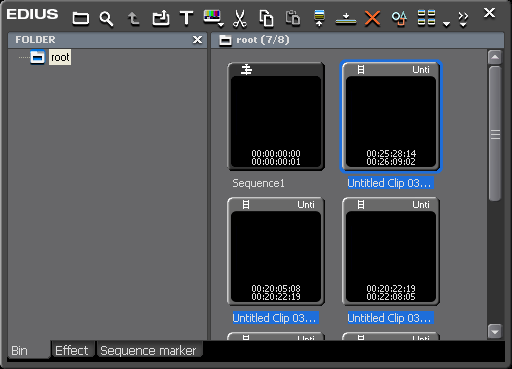Click scroll down arrow of bin

[495, 331]
